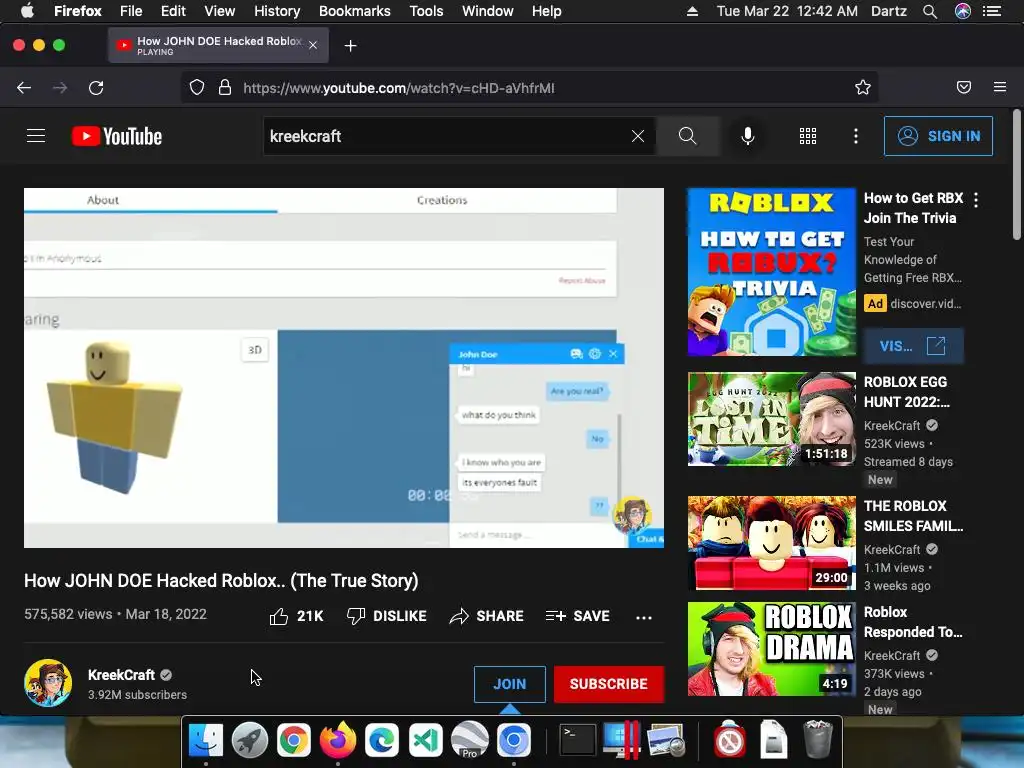This screenshot has height=768, width=1024.
Task: Open the History menu
Action: 277,11
